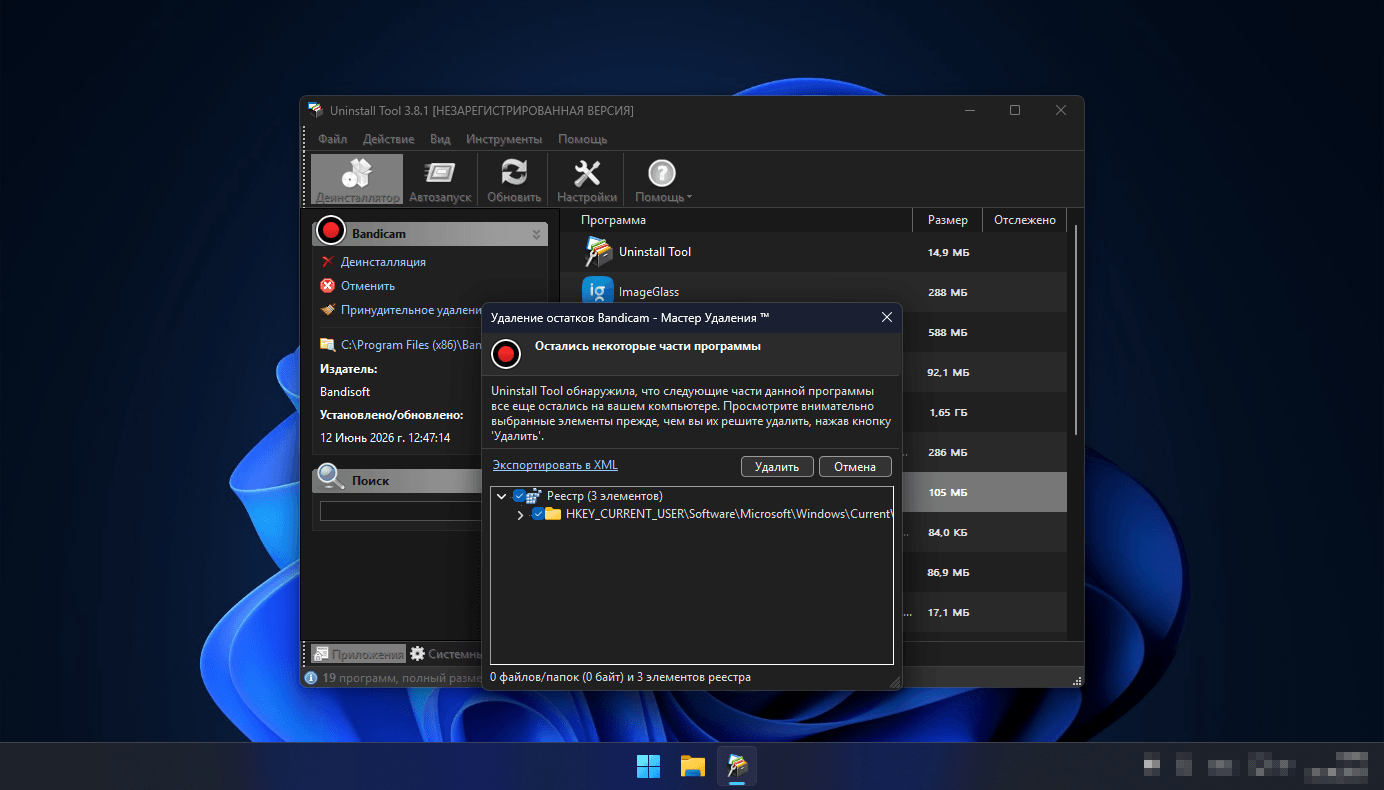Viewport: 1384px width, 790px height.
Task: Open the Инструменты menu
Action: [x=504, y=139]
